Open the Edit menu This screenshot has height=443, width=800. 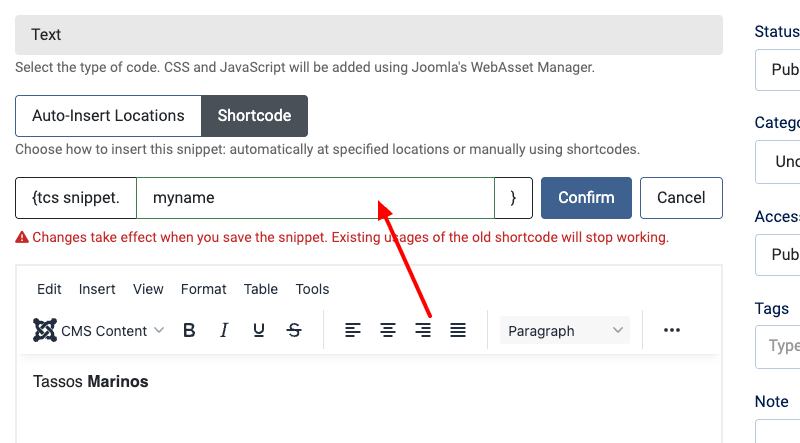[x=49, y=289]
